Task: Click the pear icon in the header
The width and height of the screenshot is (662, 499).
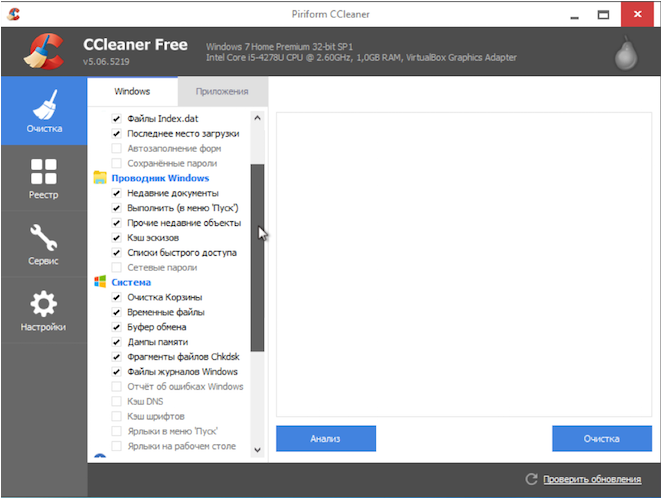Action: pos(626,53)
